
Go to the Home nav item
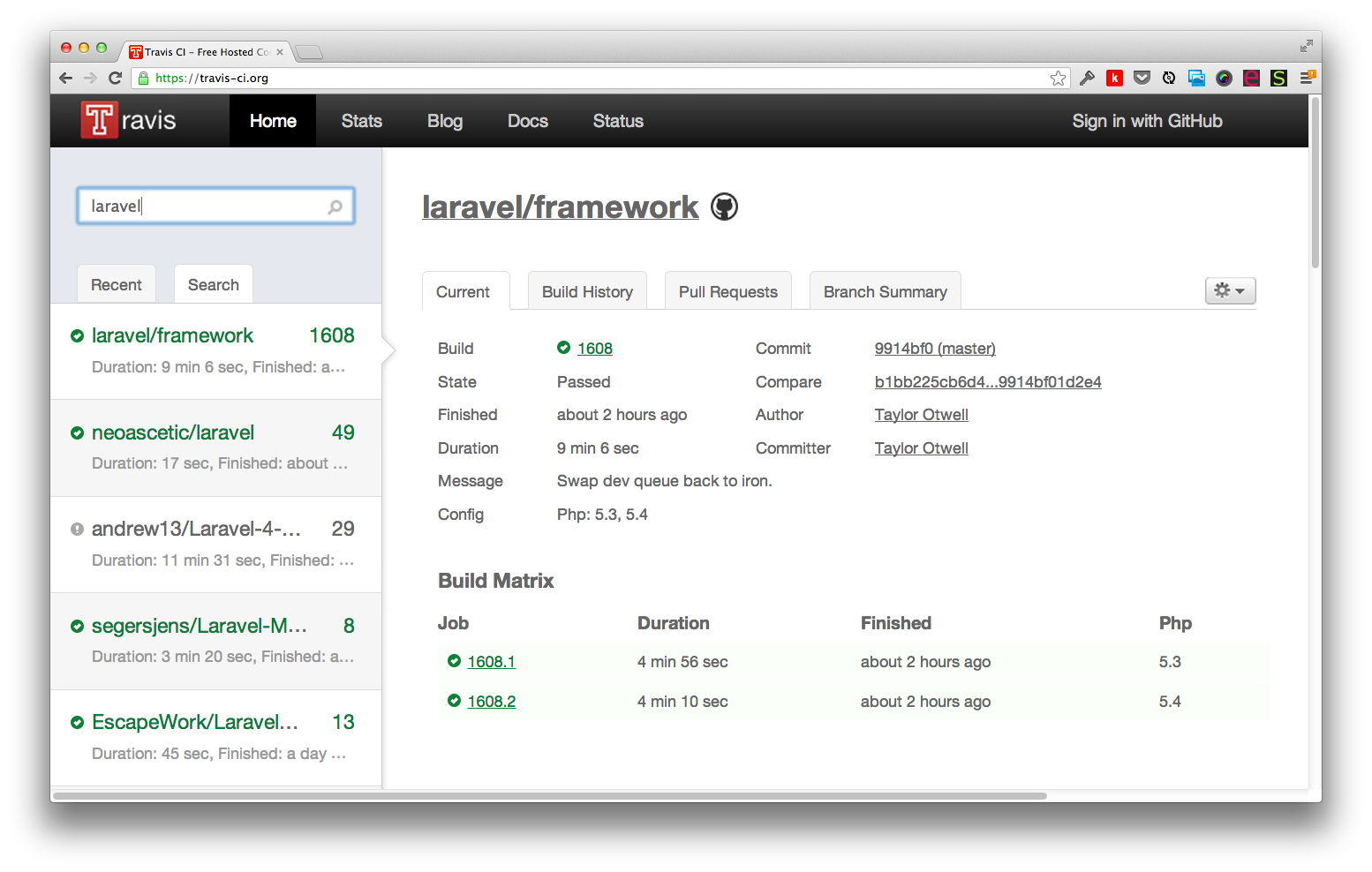click(273, 121)
